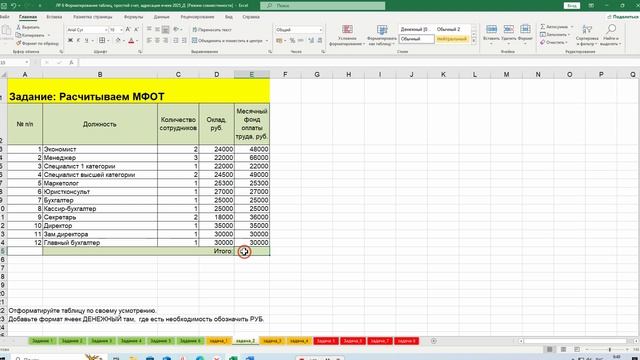This screenshot has width=640, height=360.
Task: Open Find and Select (Найти и выделить)
Action: 611,35
